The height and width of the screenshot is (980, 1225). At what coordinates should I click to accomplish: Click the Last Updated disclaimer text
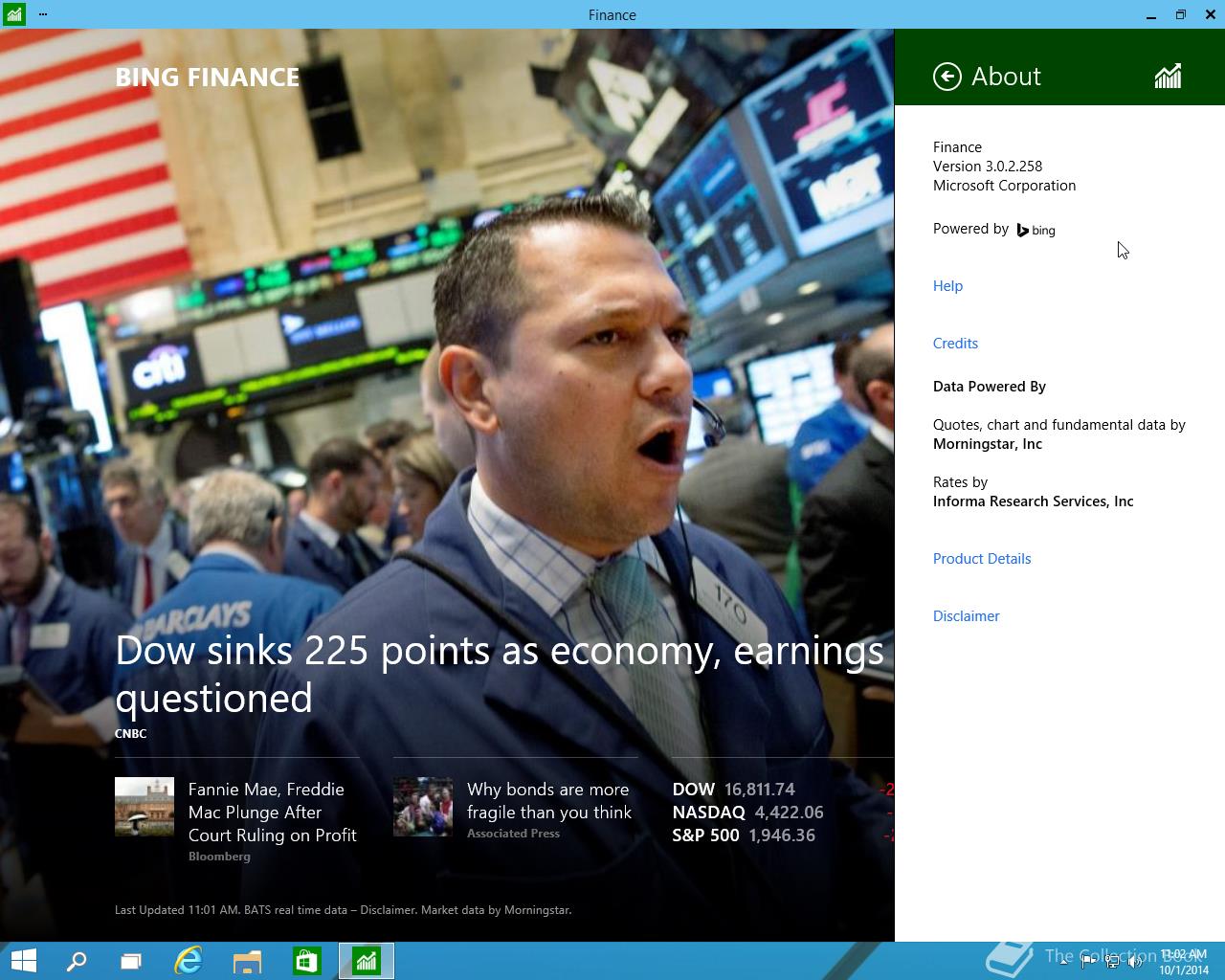343,910
